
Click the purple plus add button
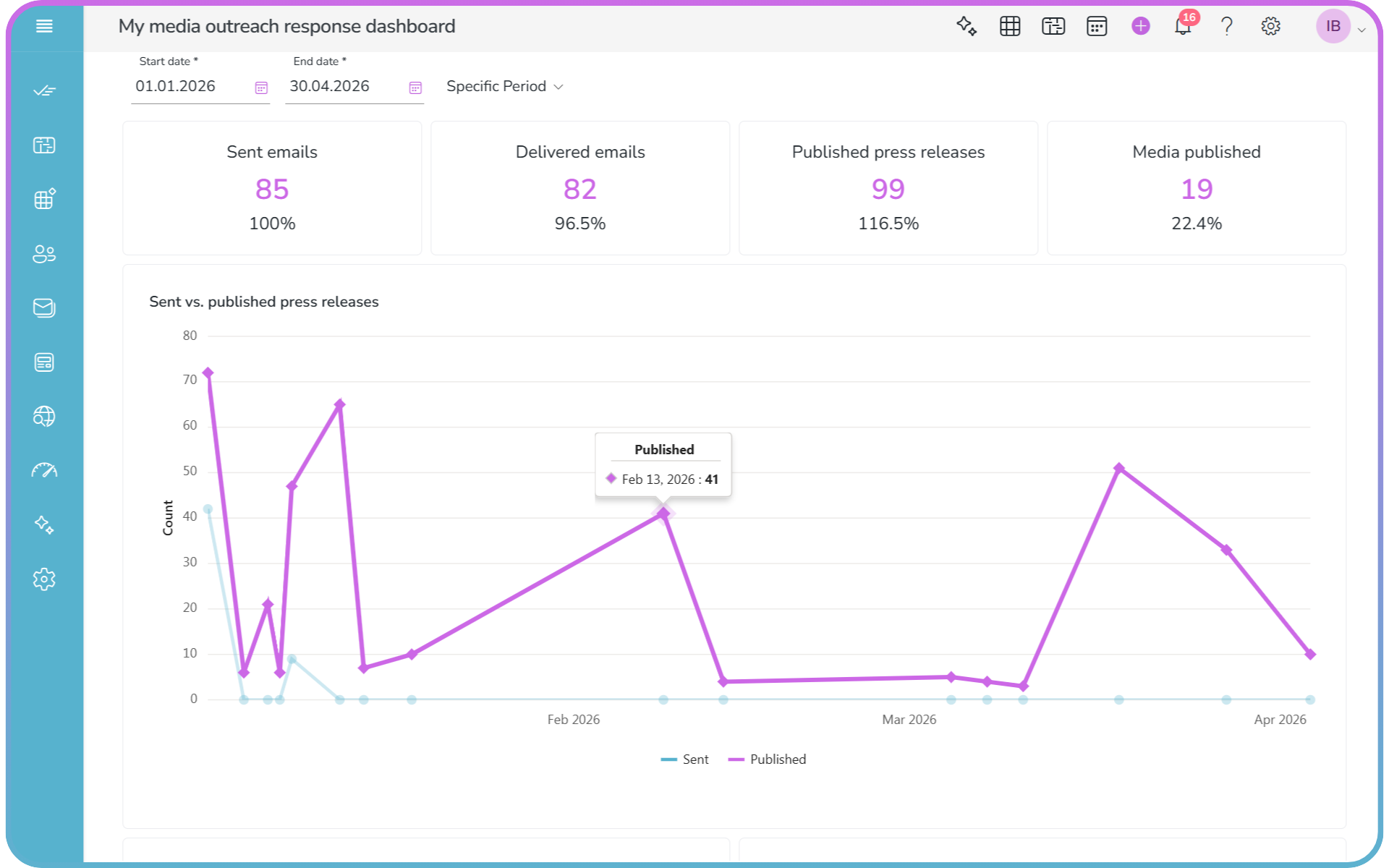tap(1141, 27)
